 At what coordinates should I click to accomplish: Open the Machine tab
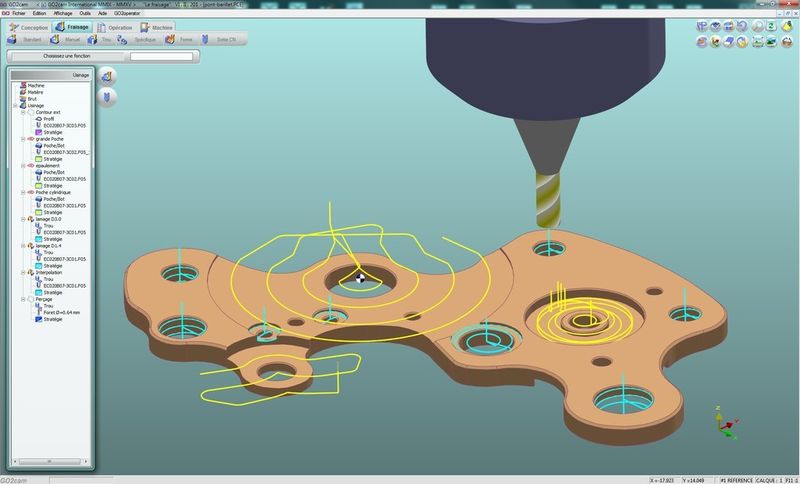tap(157, 27)
